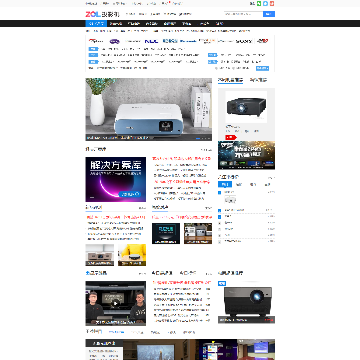Viewport: 360px width, 360px height.
Task: Play the video with two presenters
Action: (x=115, y=303)
